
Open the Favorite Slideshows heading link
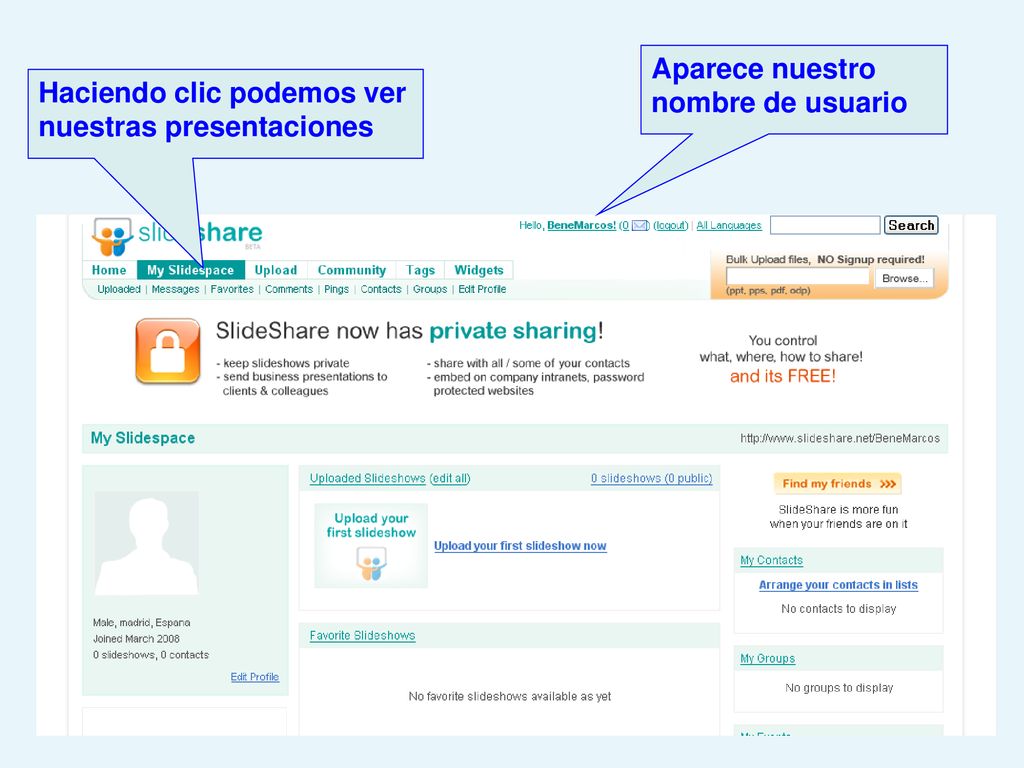[362, 635]
